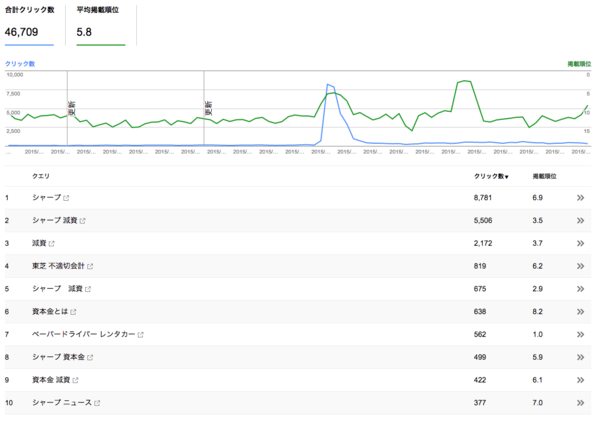Click the blue click-count peak on chart
Viewport: 600px width, 421px height.
click(x=328, y=85)
